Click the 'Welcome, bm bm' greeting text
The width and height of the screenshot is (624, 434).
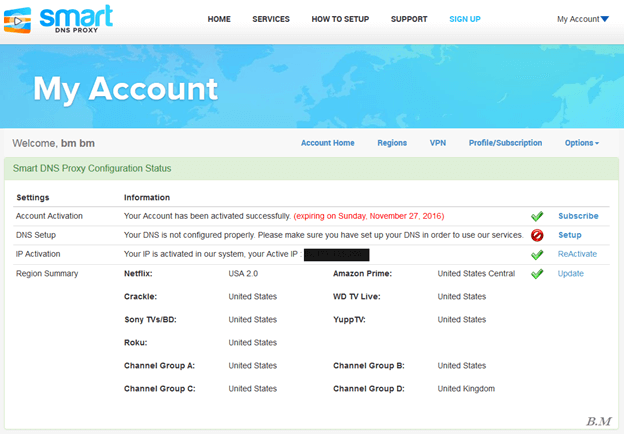[53, 143]
